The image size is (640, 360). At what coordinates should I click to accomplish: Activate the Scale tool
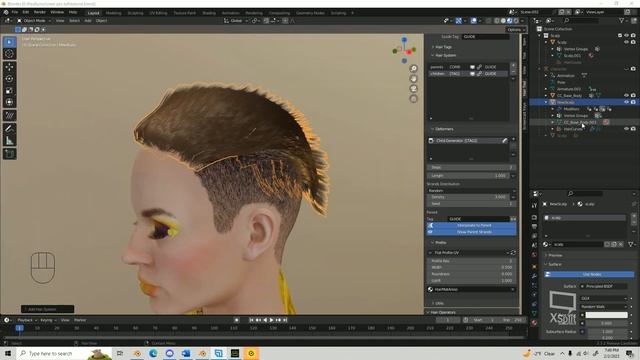point(9,91)
